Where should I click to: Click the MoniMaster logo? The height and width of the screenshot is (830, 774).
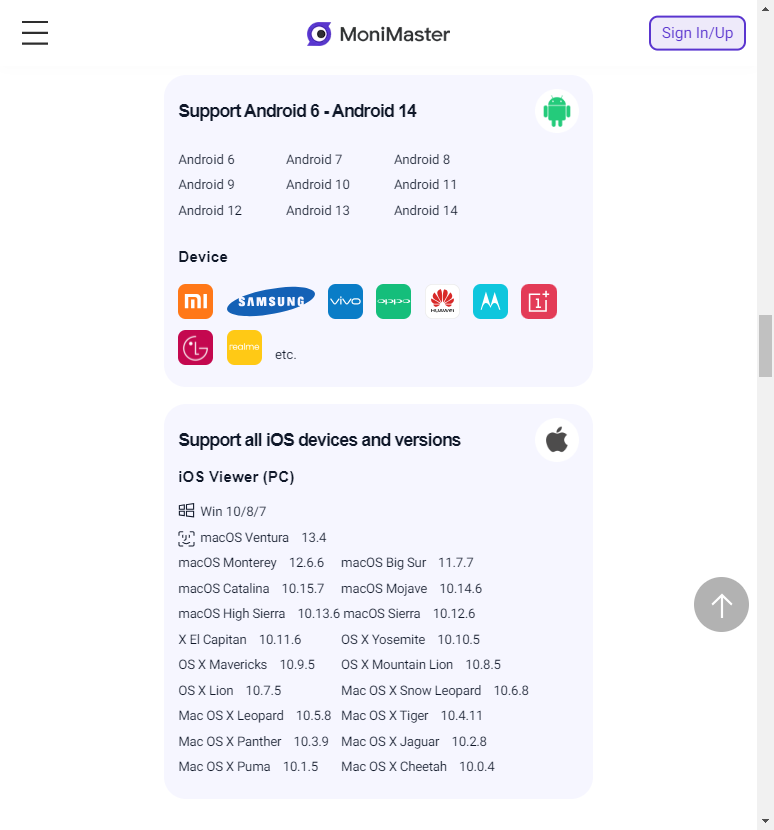[x=378, y=34]
